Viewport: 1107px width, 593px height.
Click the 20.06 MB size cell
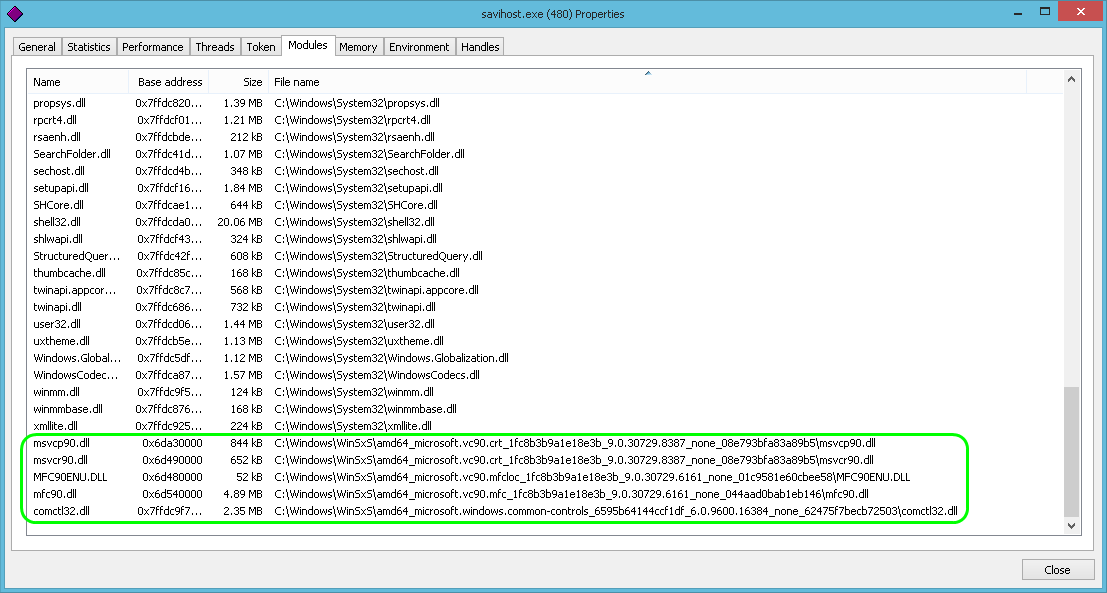[240, 222]
